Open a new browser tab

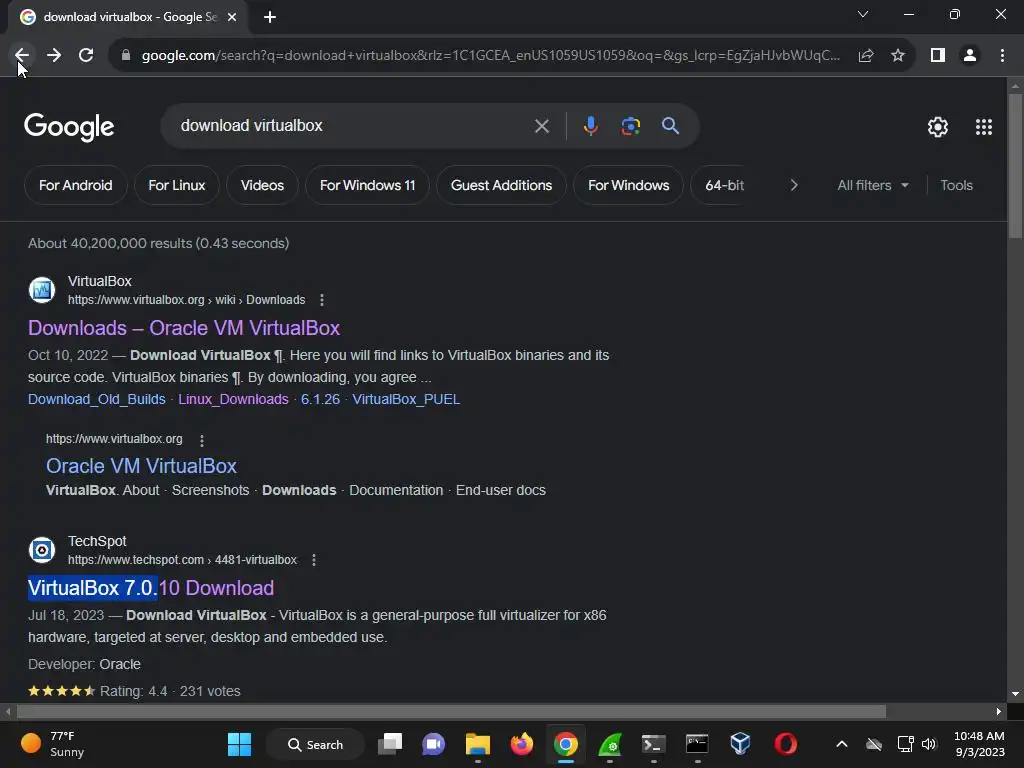tap(270, 17)
